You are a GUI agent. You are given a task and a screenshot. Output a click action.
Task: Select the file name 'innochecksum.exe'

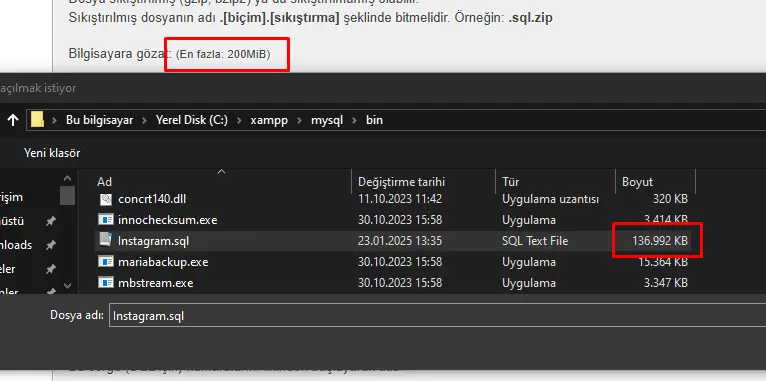point(168,220)
